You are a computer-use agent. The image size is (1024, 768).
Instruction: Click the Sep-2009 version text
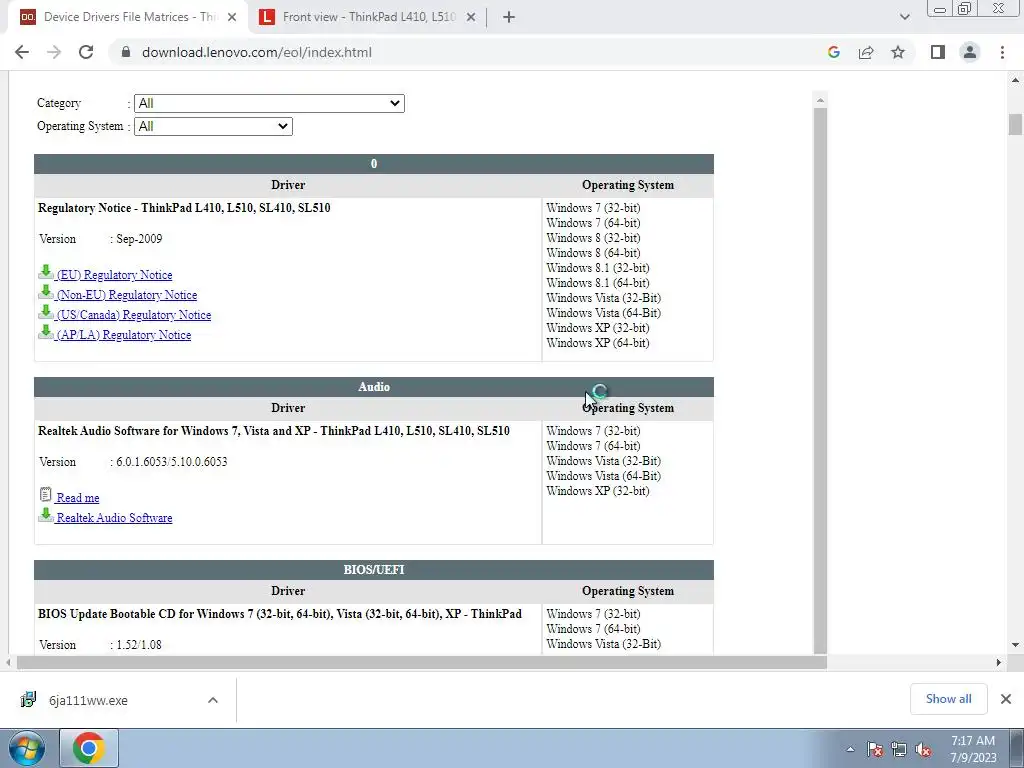coord(139,239)
